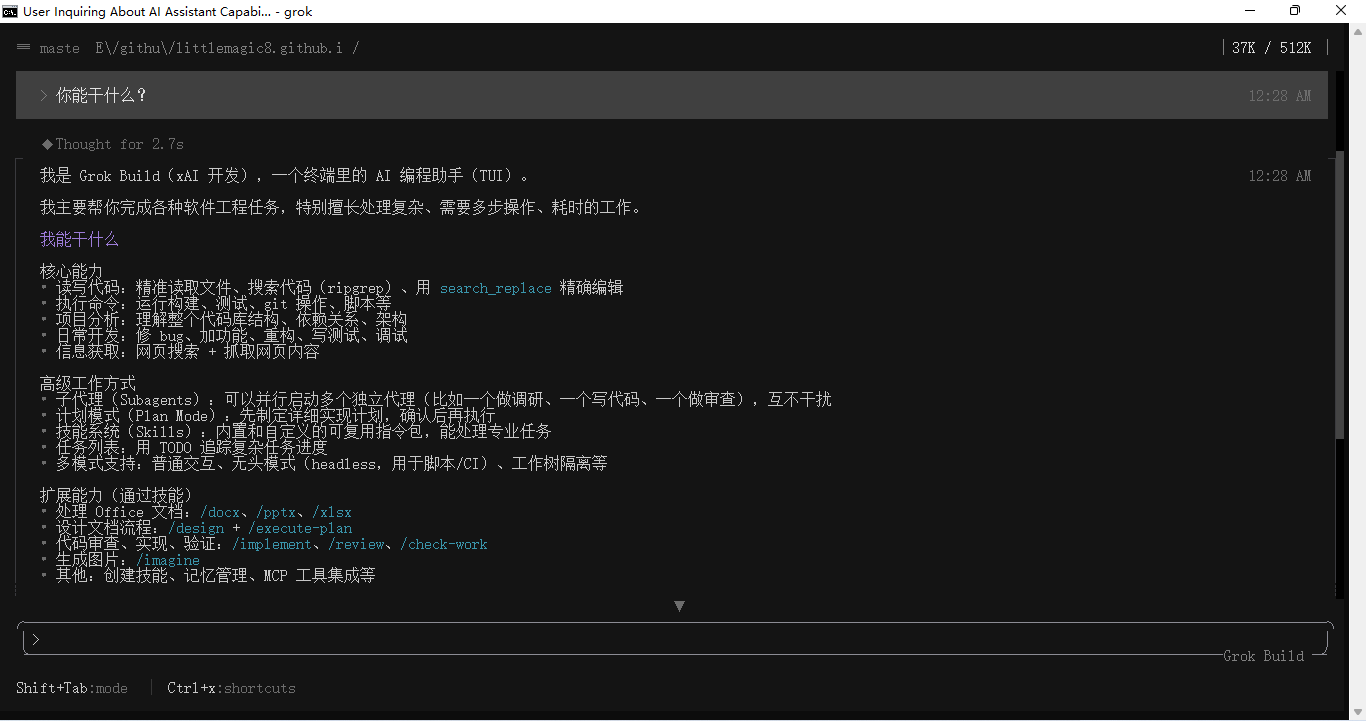This screenshot has width=1366, height=721.
Task: Click the 日常开发 bullet line
Action: (224, 335)
